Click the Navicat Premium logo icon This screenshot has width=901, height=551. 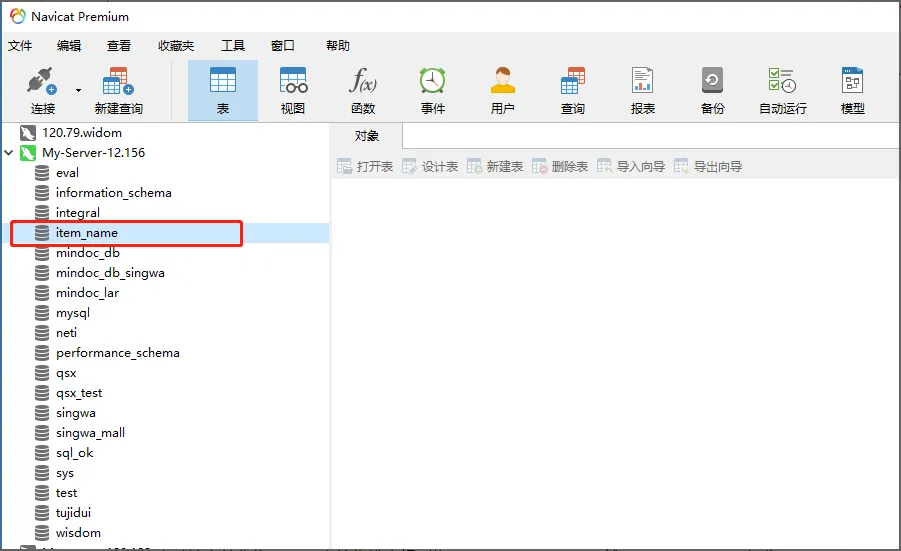coord(18,16)
